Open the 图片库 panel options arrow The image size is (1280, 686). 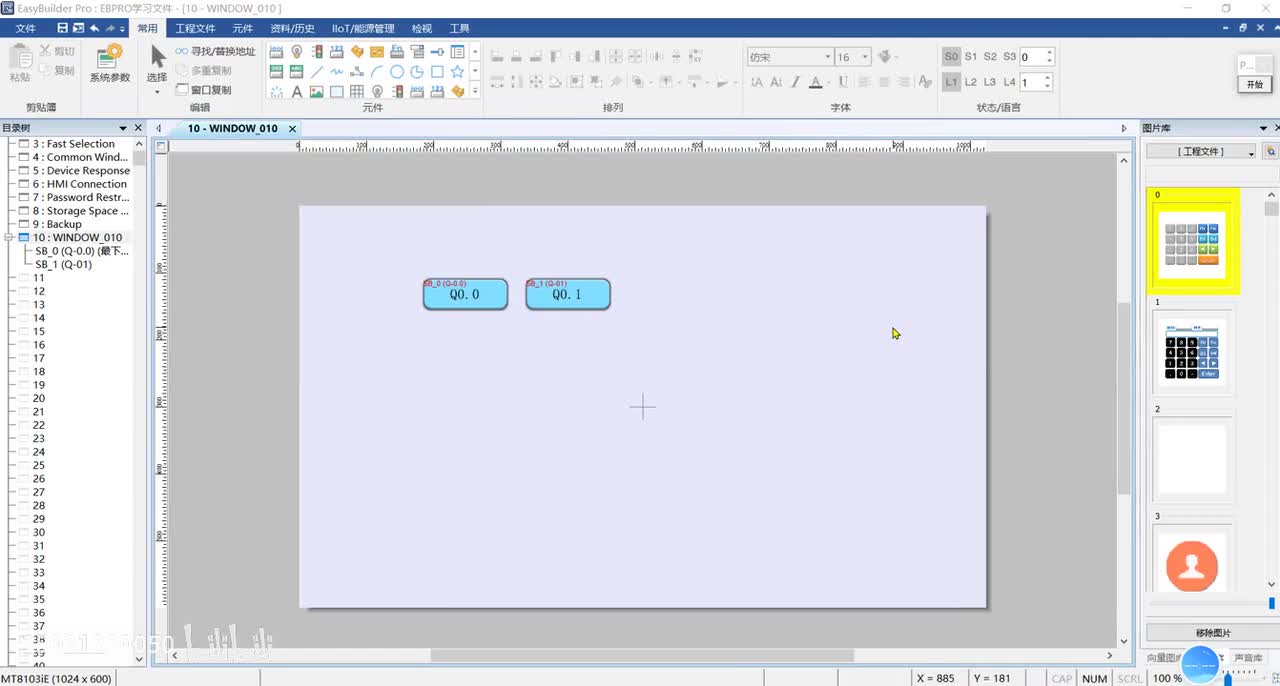click(1264, 128)
